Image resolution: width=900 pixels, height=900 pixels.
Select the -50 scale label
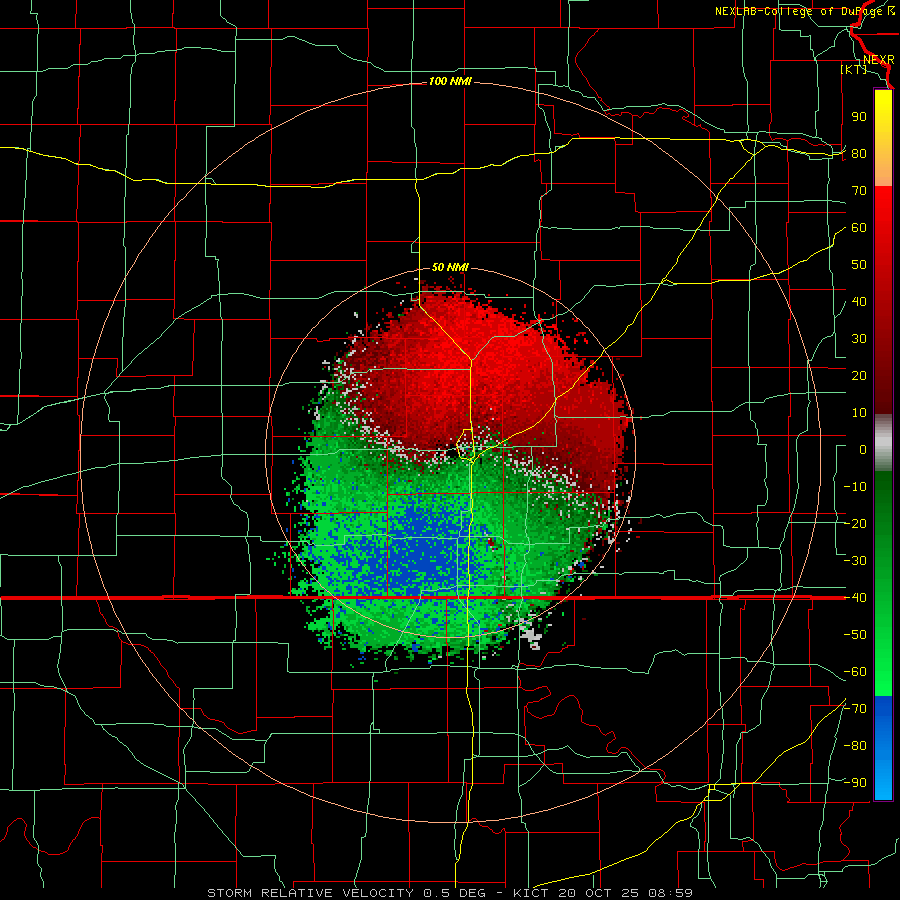[x=855, y=635]
